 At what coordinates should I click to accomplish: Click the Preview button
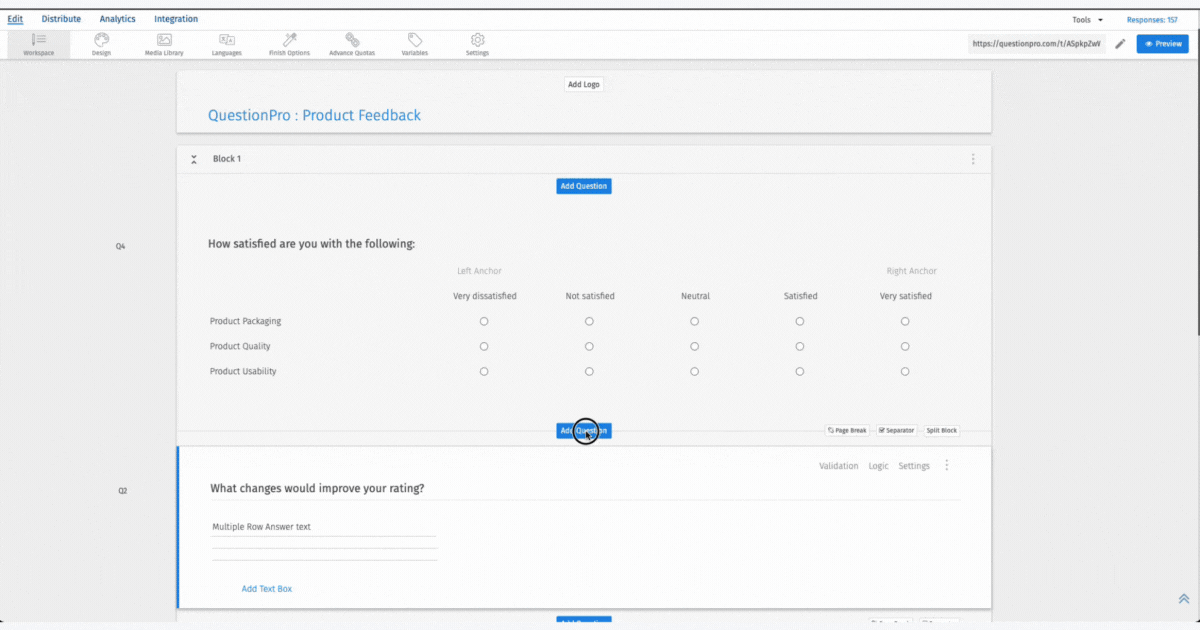click(x=1162, y=44)
